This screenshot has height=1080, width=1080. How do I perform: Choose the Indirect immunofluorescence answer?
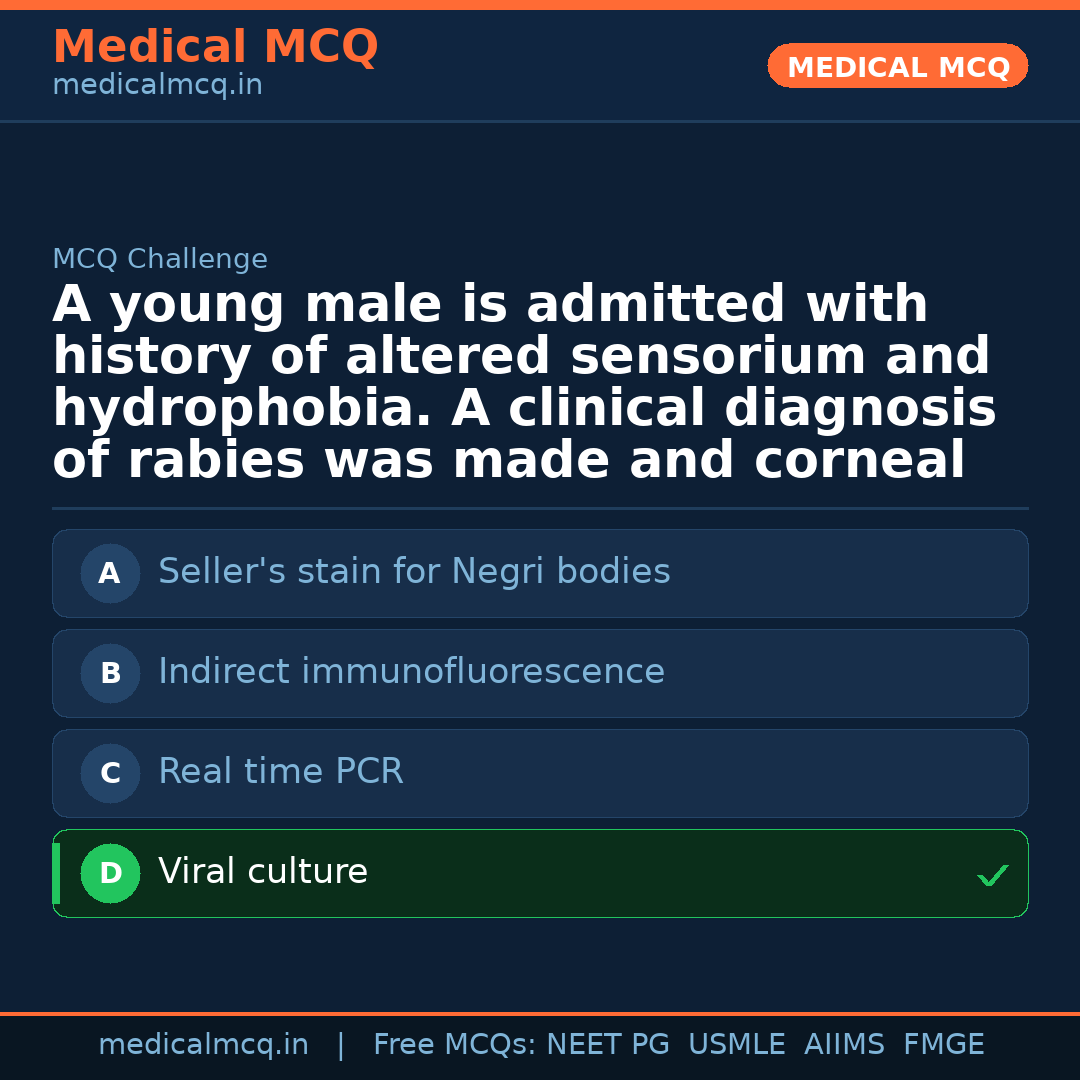411,672
